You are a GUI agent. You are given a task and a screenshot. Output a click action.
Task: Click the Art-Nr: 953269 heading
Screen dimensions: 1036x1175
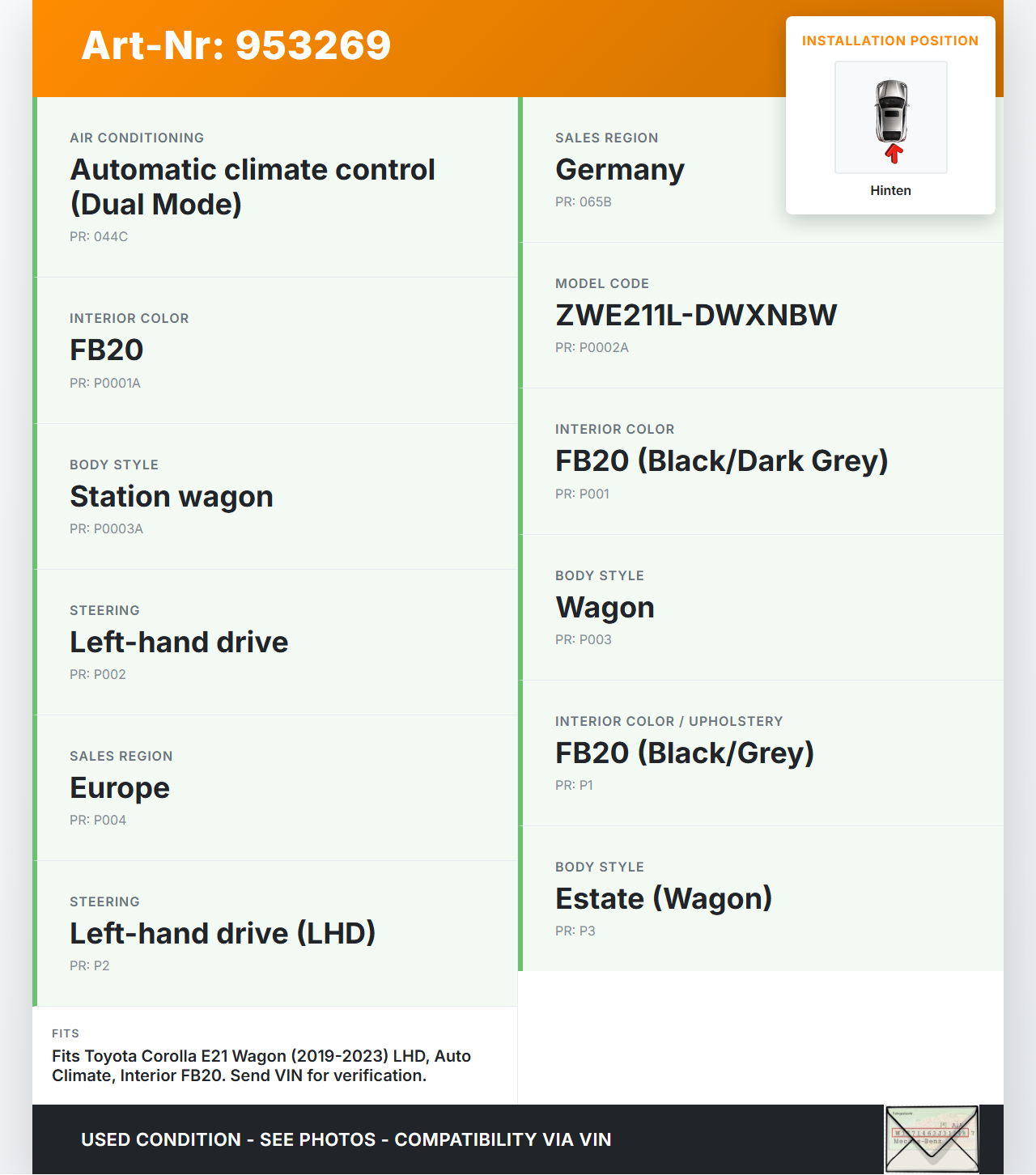tap(236, 45)
